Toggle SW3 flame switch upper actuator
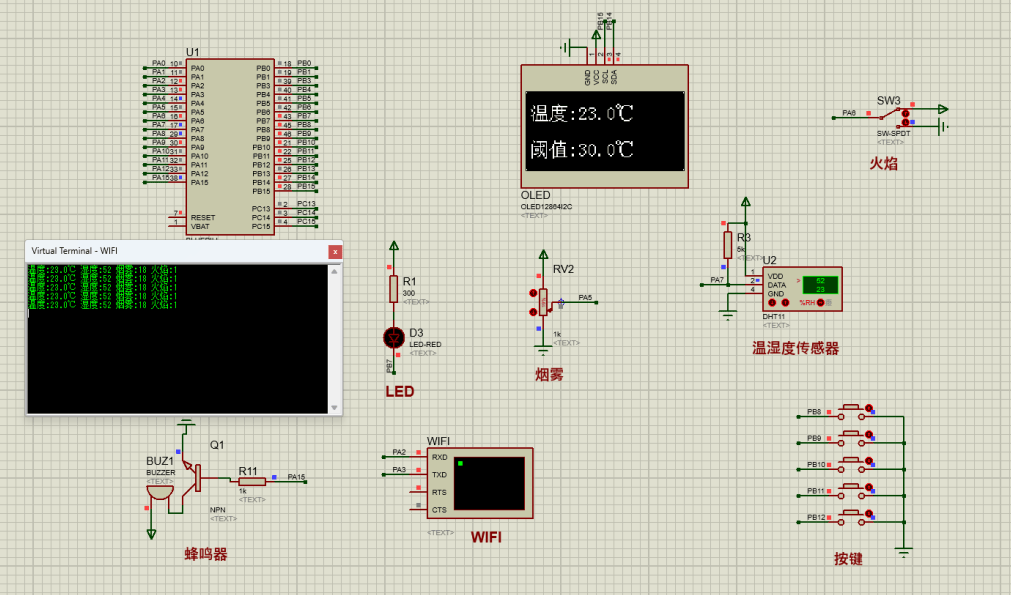1011x595 pixels. click(906, 114)
